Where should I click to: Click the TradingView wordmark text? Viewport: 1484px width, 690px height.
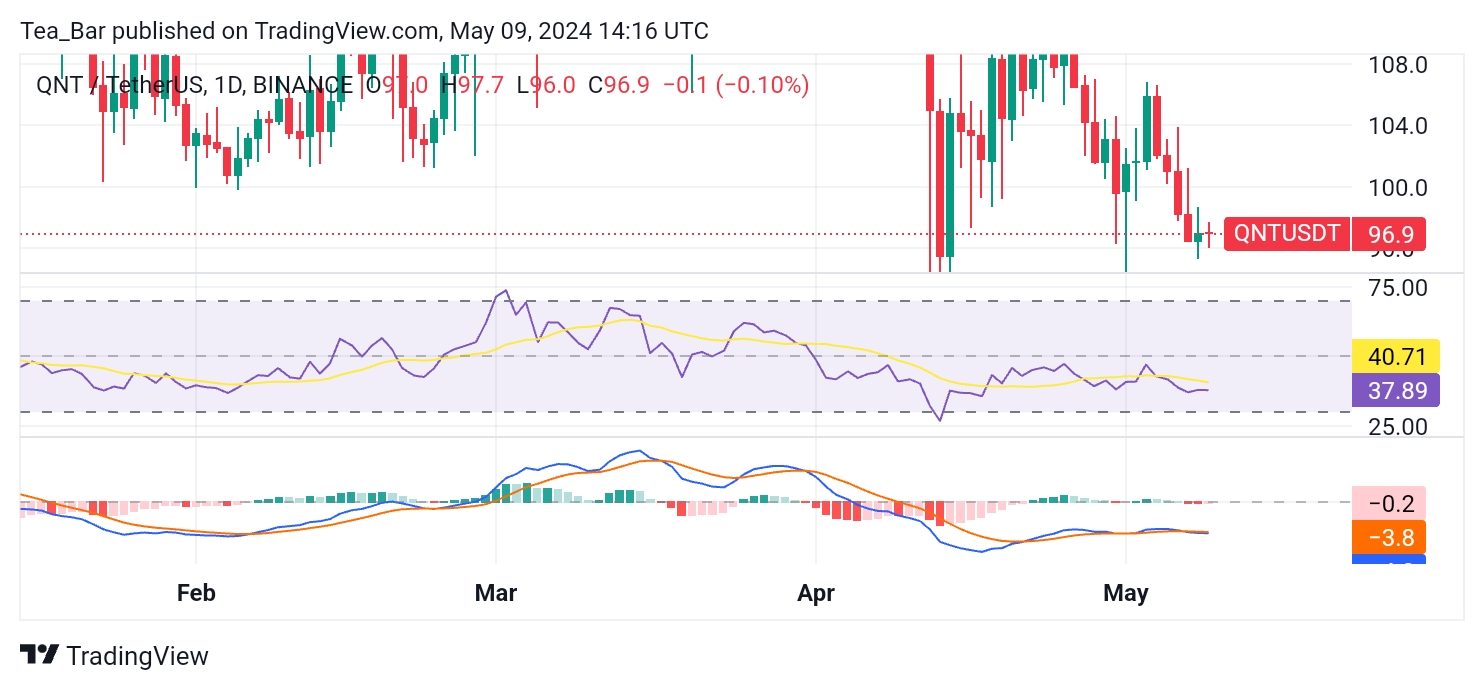point(137,656)
